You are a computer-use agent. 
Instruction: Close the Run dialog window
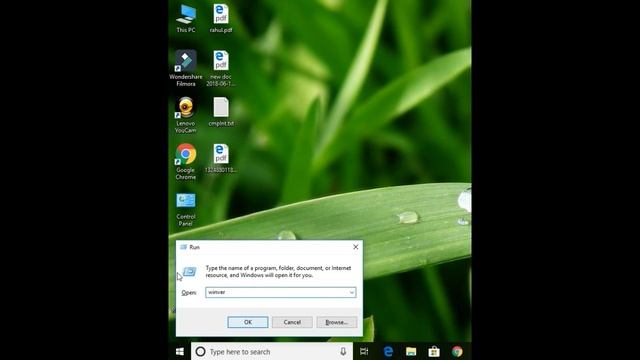pos(356,247)
